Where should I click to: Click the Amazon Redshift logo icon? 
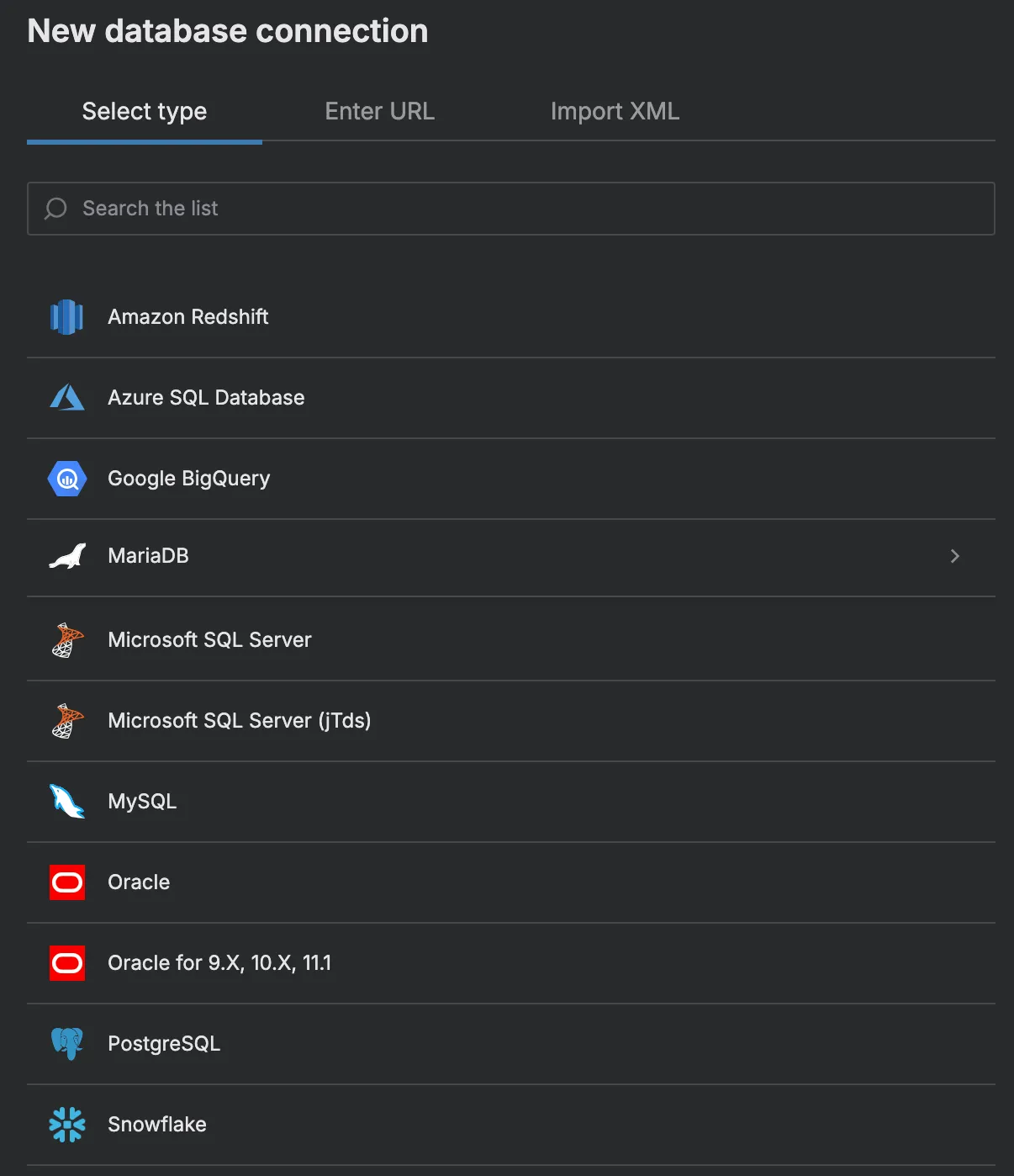(66, 317)
